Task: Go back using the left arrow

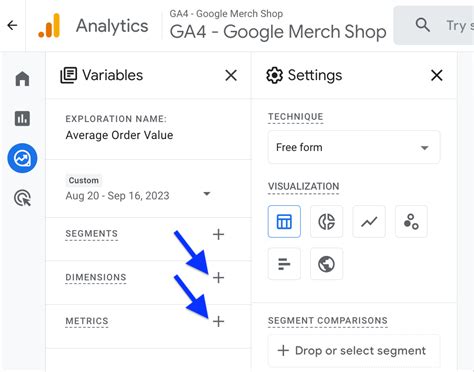Action: [12, 25]
